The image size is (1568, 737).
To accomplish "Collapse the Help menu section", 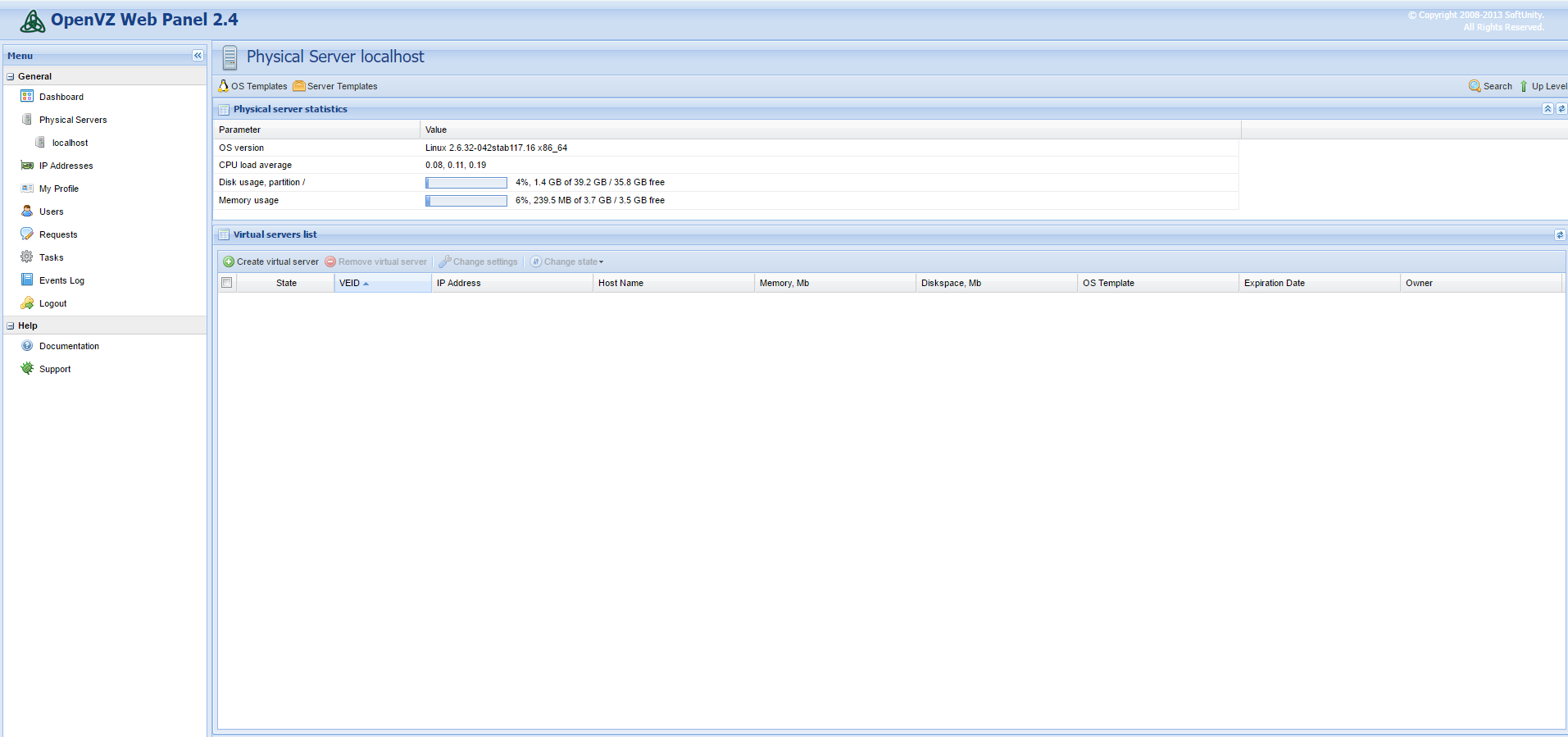I will tap(11, 325).
